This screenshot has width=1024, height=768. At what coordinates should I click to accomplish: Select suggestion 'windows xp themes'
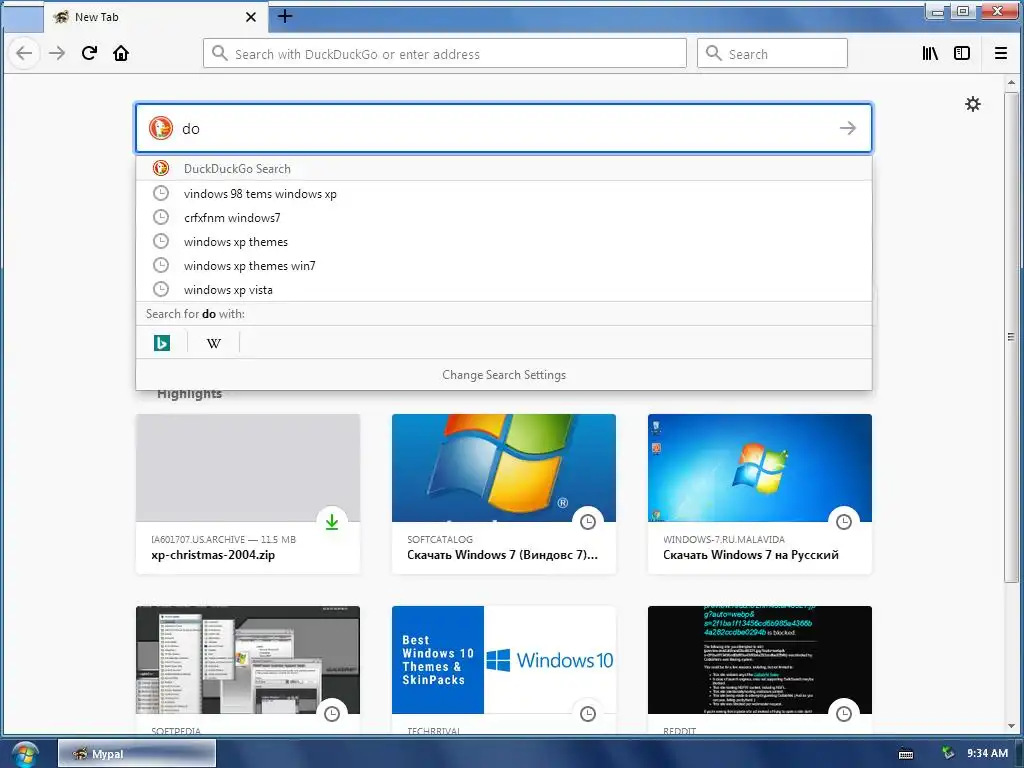click(x=504, y=242)
